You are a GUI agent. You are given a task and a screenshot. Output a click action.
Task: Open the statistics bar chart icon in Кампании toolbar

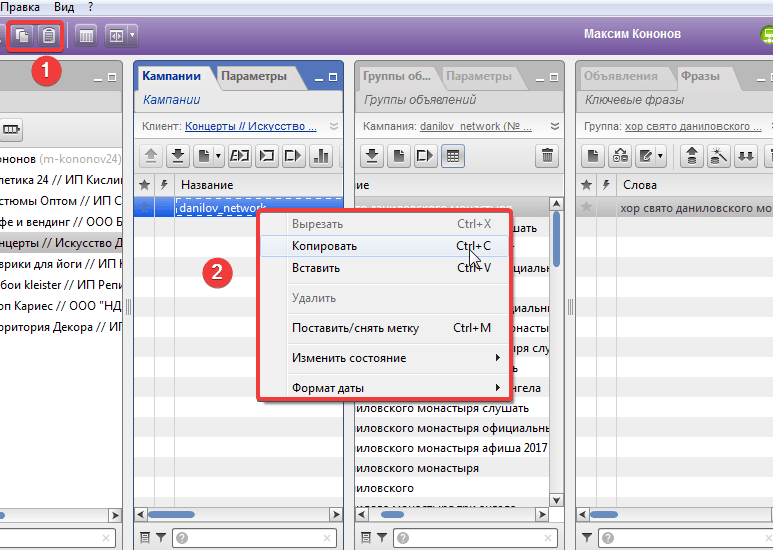click(322, 156)
